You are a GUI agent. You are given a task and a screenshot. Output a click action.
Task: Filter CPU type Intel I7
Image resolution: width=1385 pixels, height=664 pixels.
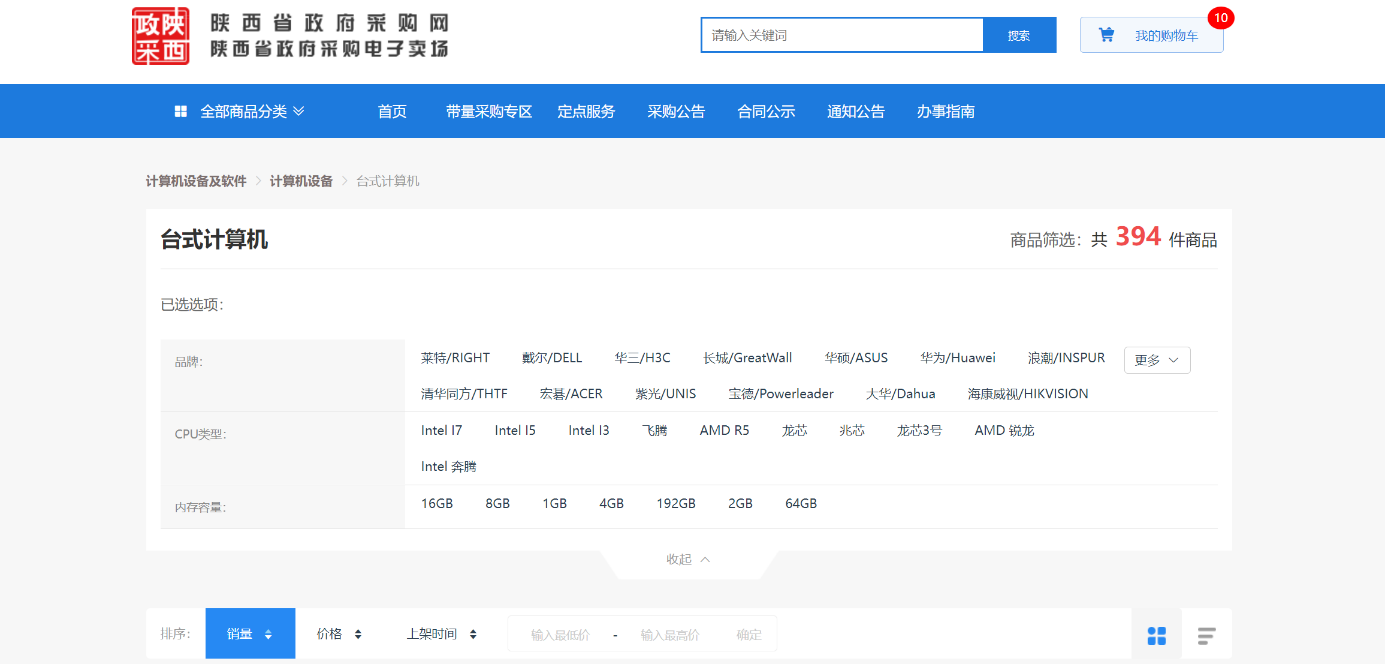coord(442,431)
